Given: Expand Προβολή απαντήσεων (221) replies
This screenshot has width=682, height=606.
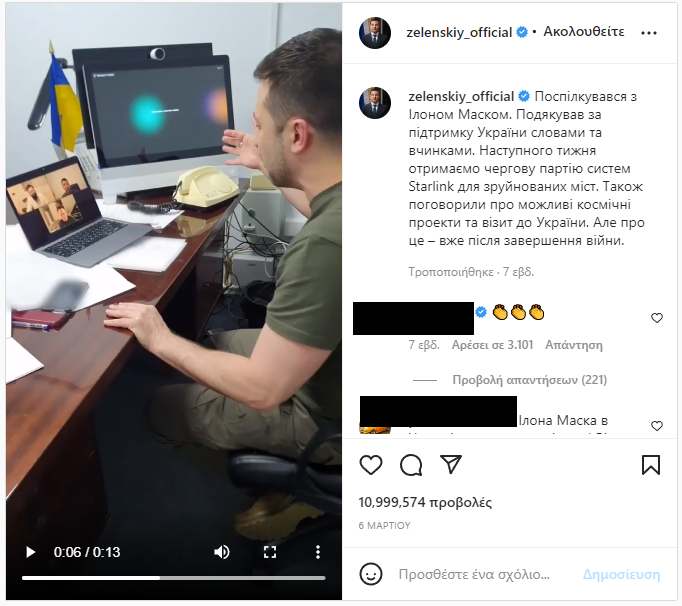Looking at the screenshot, I should click(529, 380).
